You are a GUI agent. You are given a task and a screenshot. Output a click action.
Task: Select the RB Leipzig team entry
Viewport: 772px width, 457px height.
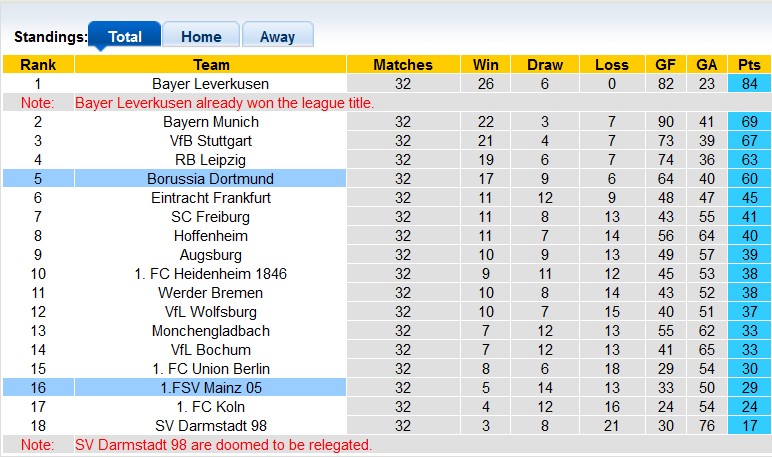pyautogui.click(x=210, y=160)
